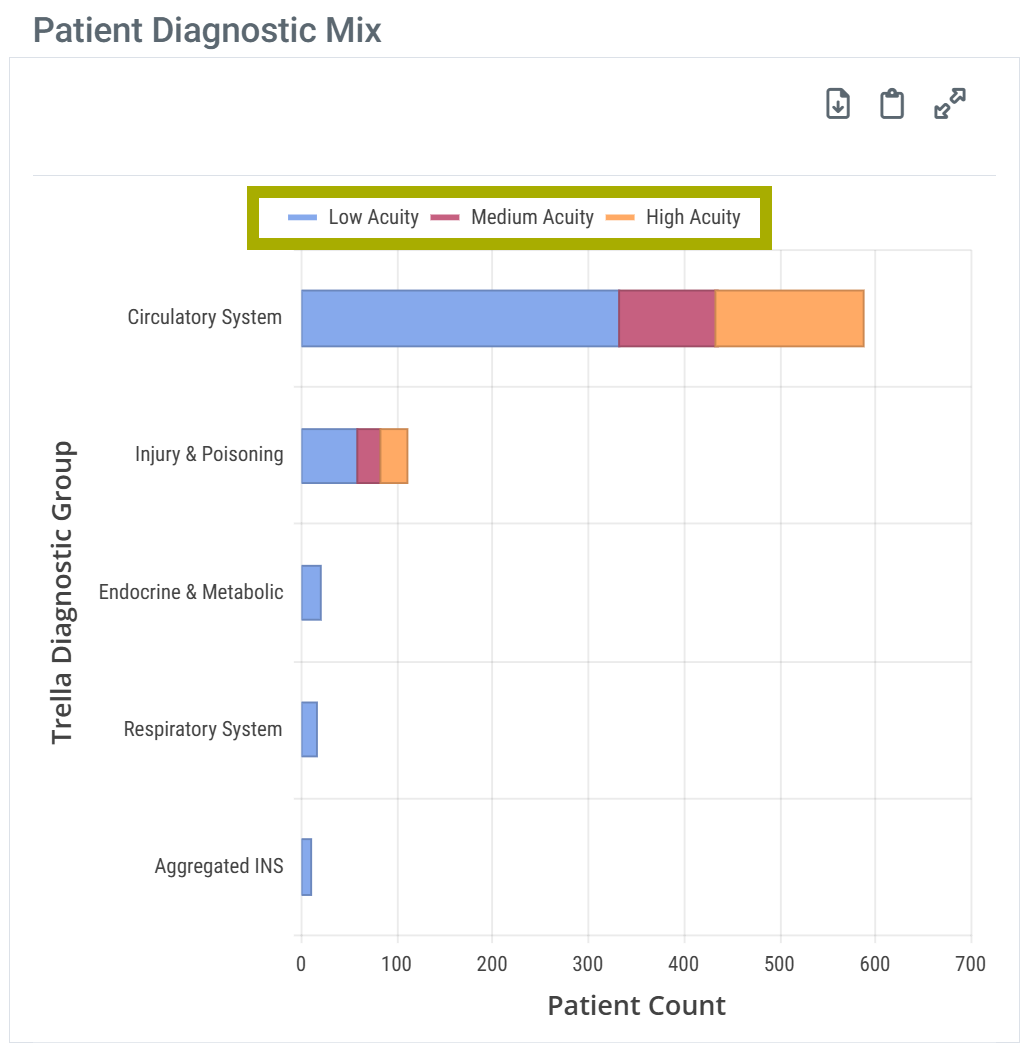Click Circulatory System medium acuity bar segment
1027x1059 pixels.
tap(667, 319)
